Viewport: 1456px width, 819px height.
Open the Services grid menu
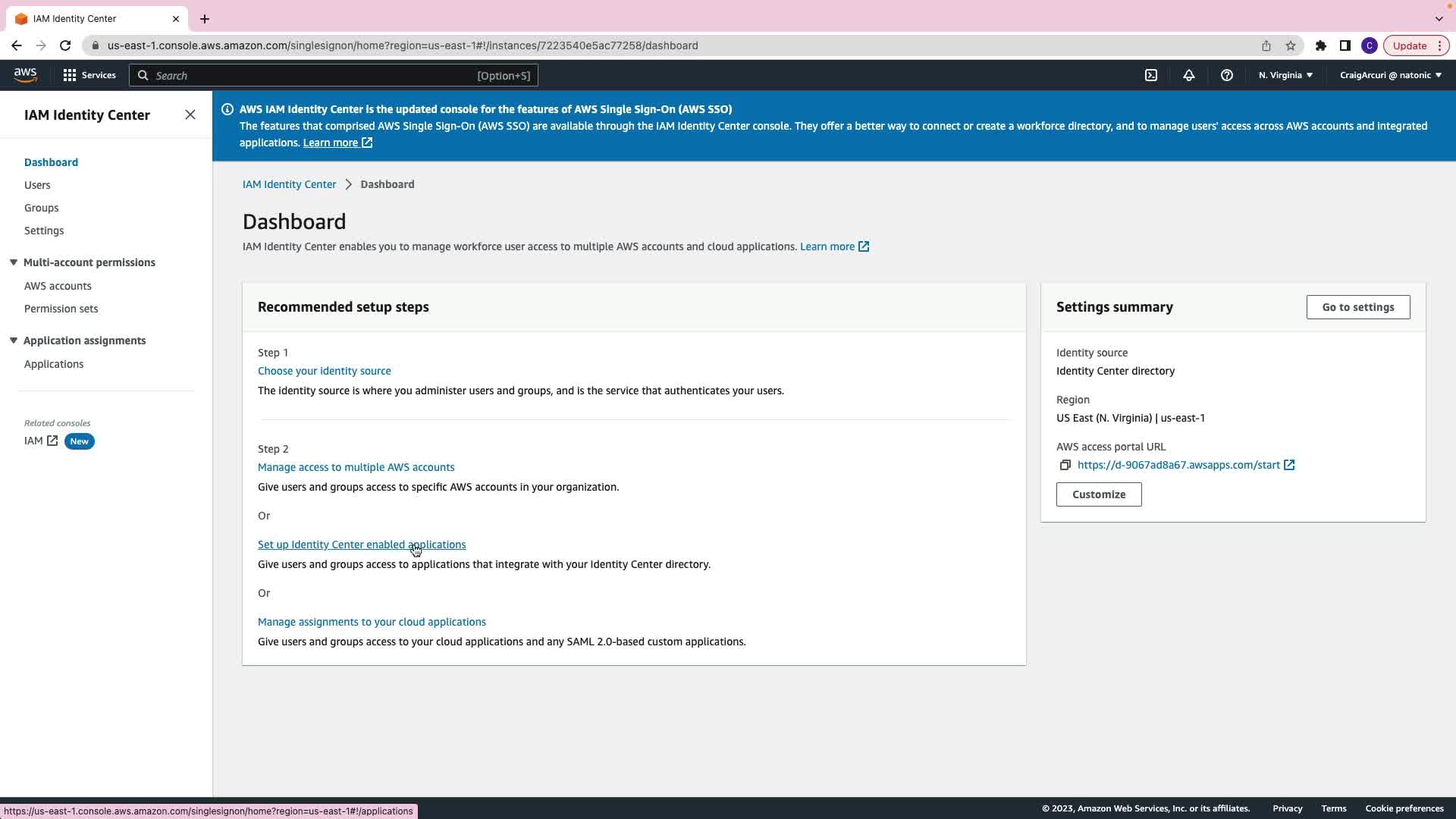point(89,75)
